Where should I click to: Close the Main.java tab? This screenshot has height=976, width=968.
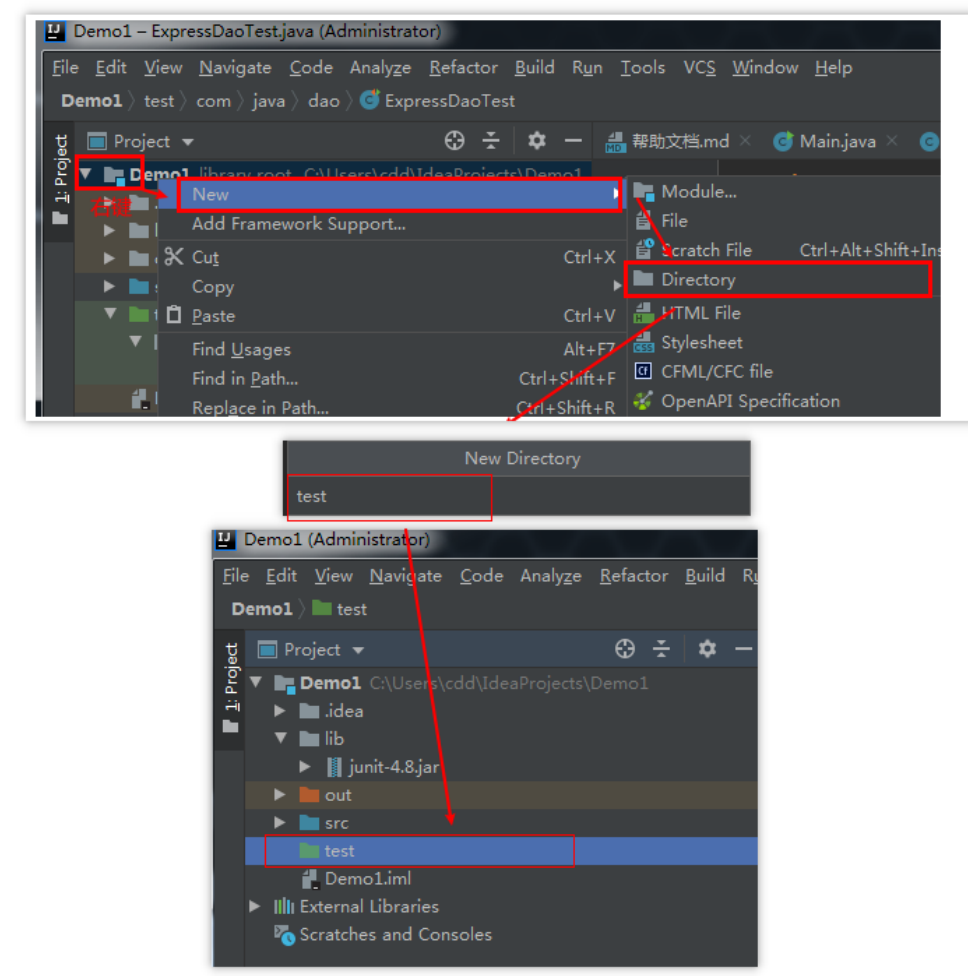click(x=891, y=141)
